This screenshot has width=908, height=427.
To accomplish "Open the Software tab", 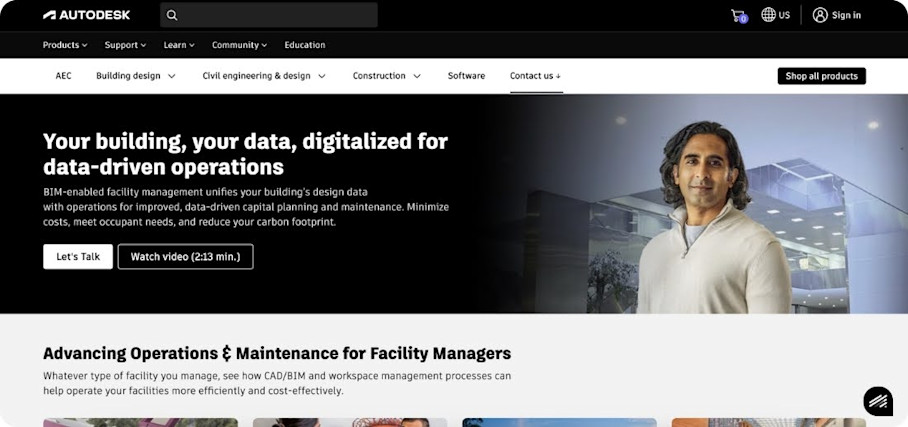I will pyautogui.click(x=466, y=76).
